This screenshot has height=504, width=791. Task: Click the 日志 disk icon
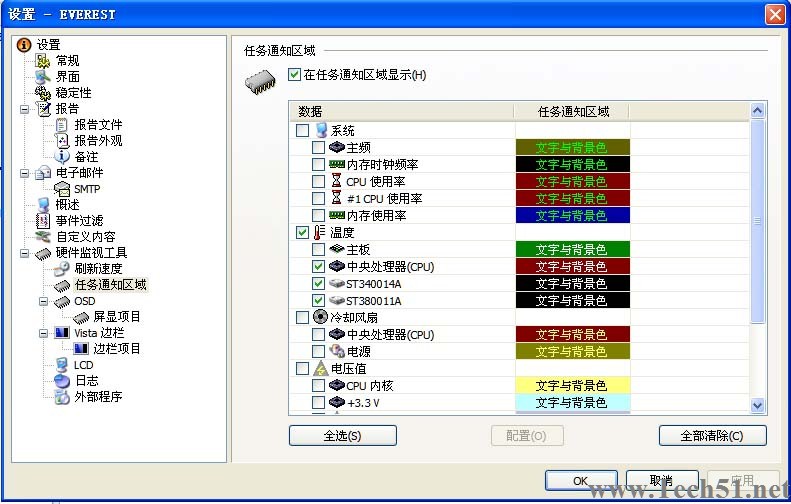click(x=62, y=381)
